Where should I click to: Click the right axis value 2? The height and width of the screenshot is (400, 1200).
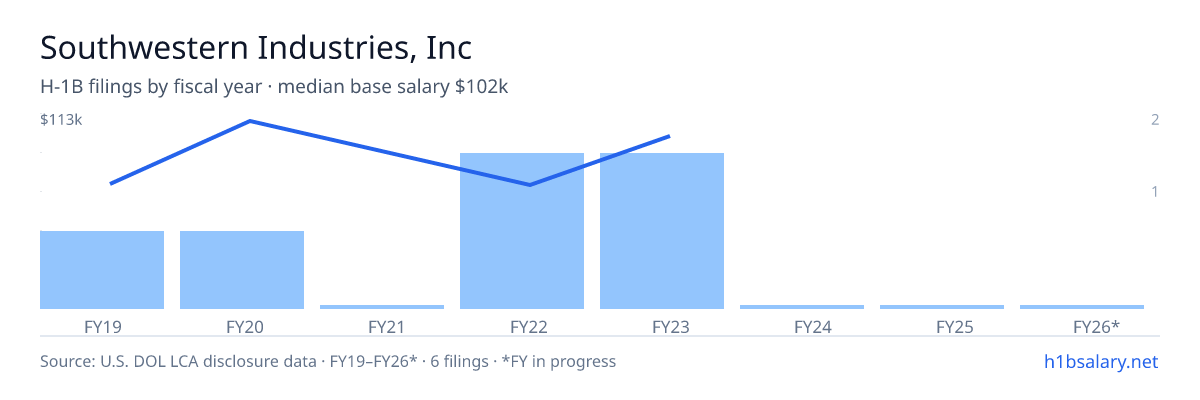pyautogui.click(x=1155, y=120)
